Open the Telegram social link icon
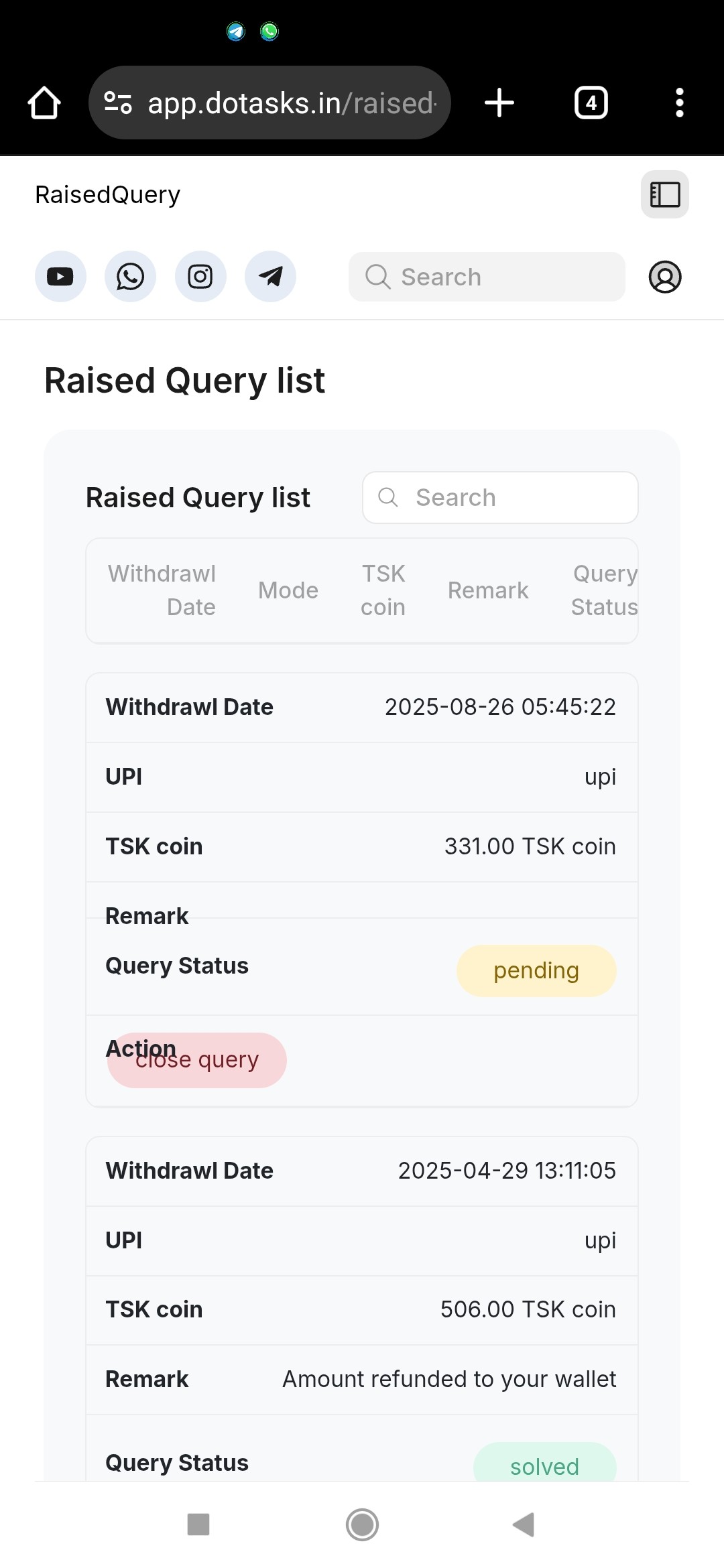This screenshot has width=724, height=1568. point(270,277)
